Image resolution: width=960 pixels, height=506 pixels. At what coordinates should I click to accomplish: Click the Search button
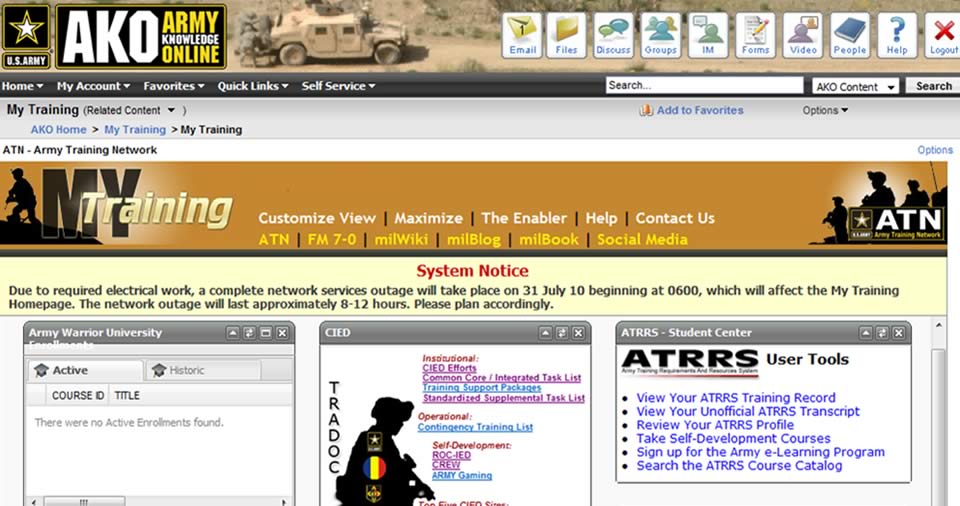934,86
